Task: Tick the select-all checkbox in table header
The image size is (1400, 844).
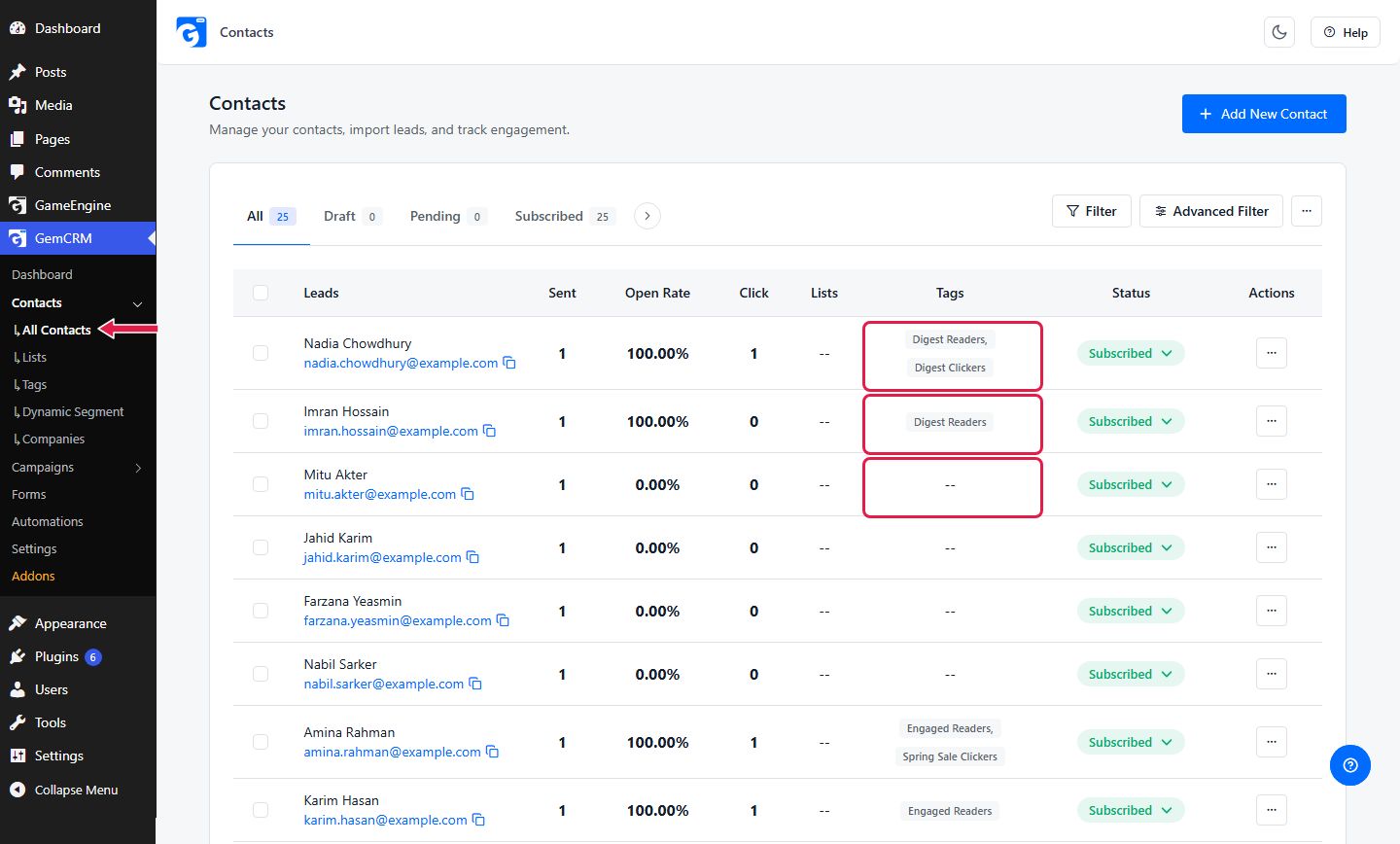Action: tap(261, 293)
